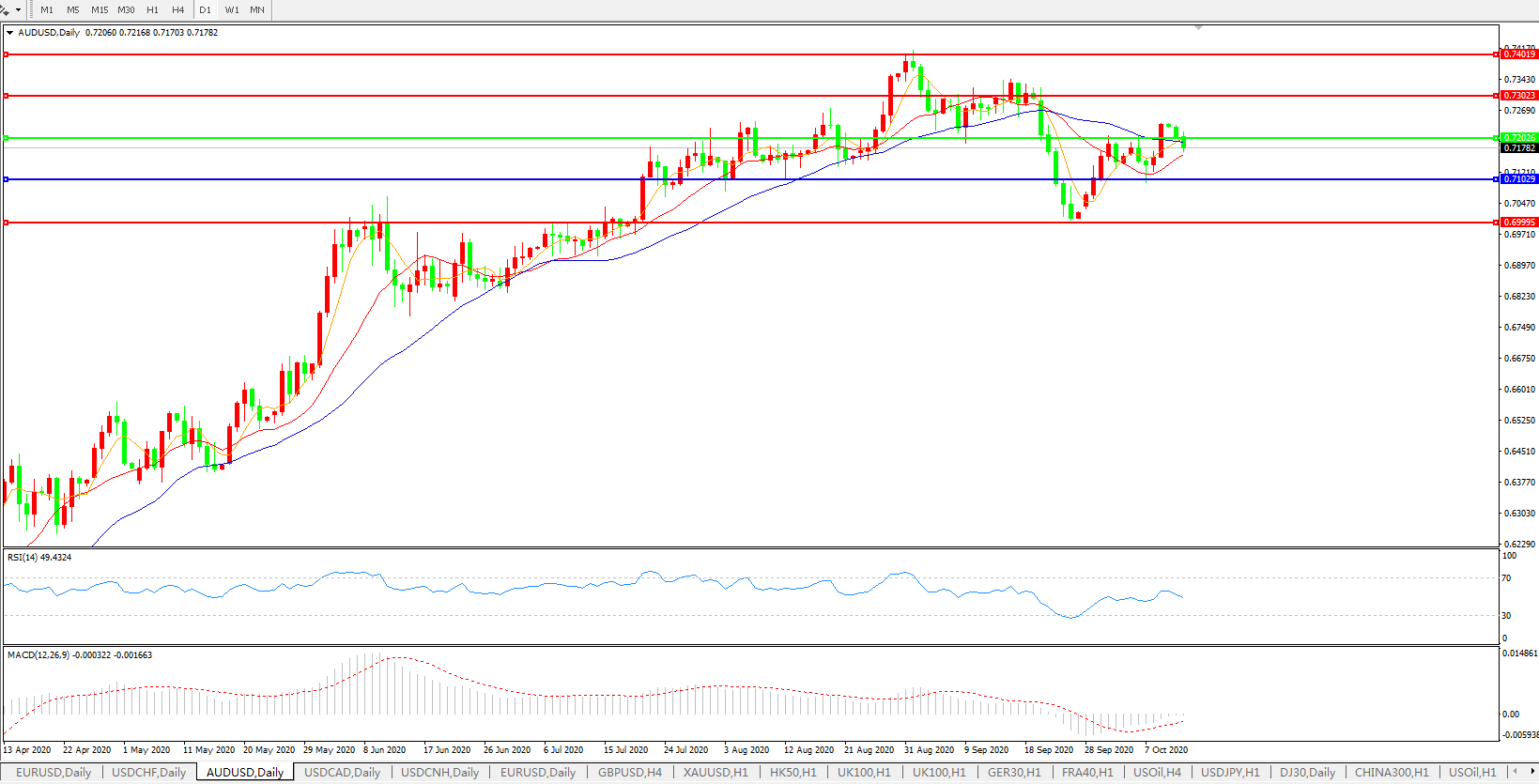This screenshot has width=1539, height=784.
Task: Switch to M1 timeframe
Action: point(47,10)
